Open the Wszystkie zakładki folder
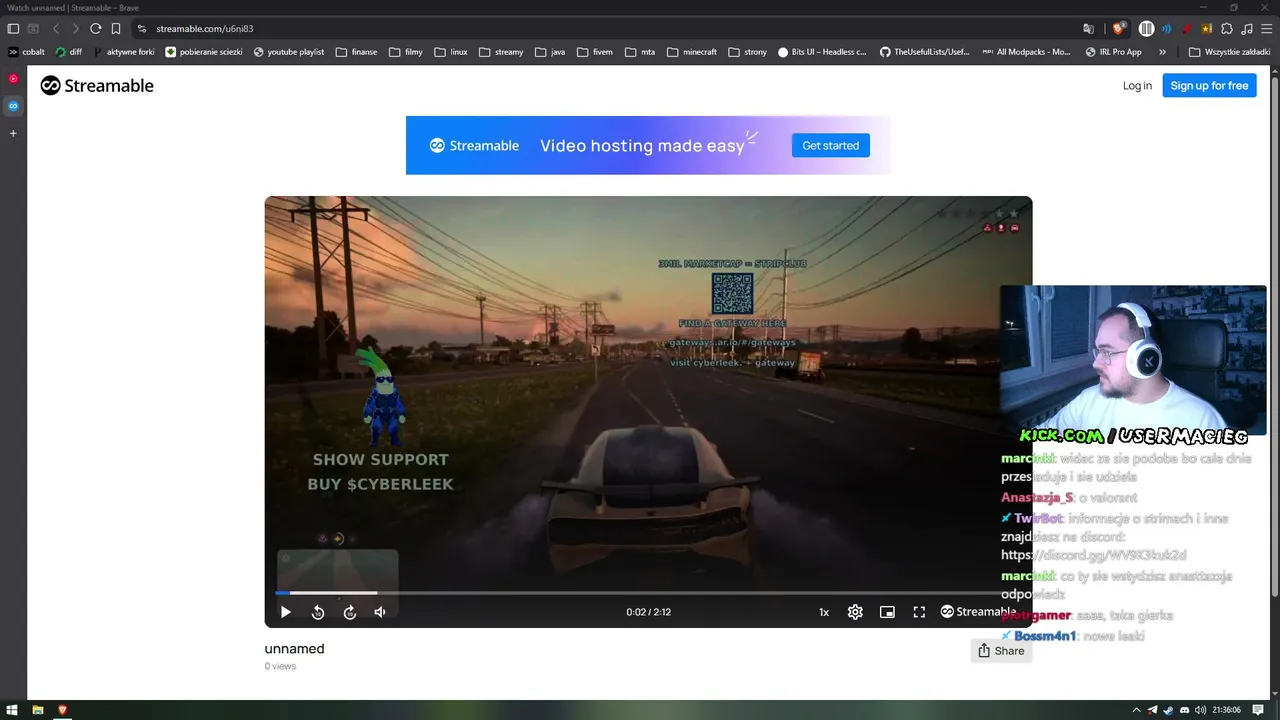Image resolution: width=1280 pixels, height=720 pixels. pyautogui.click(x=1229, y=52)
